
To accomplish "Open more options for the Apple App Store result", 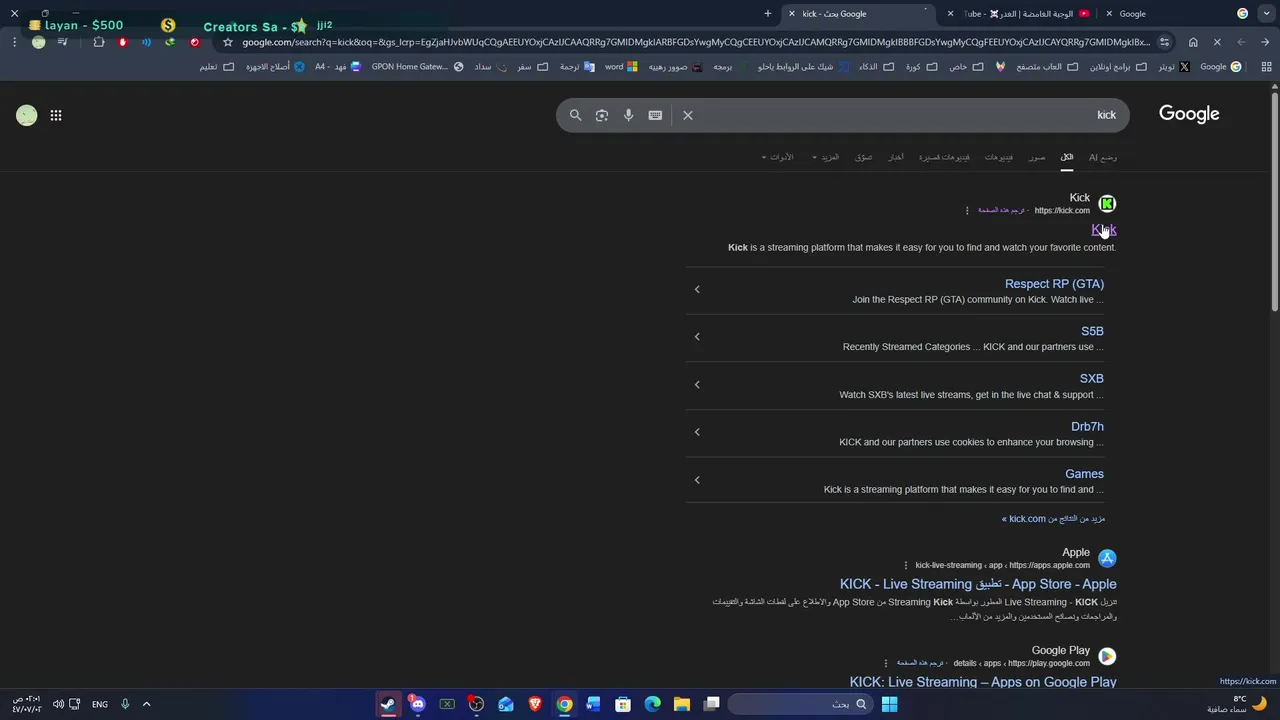I will 906,566.
